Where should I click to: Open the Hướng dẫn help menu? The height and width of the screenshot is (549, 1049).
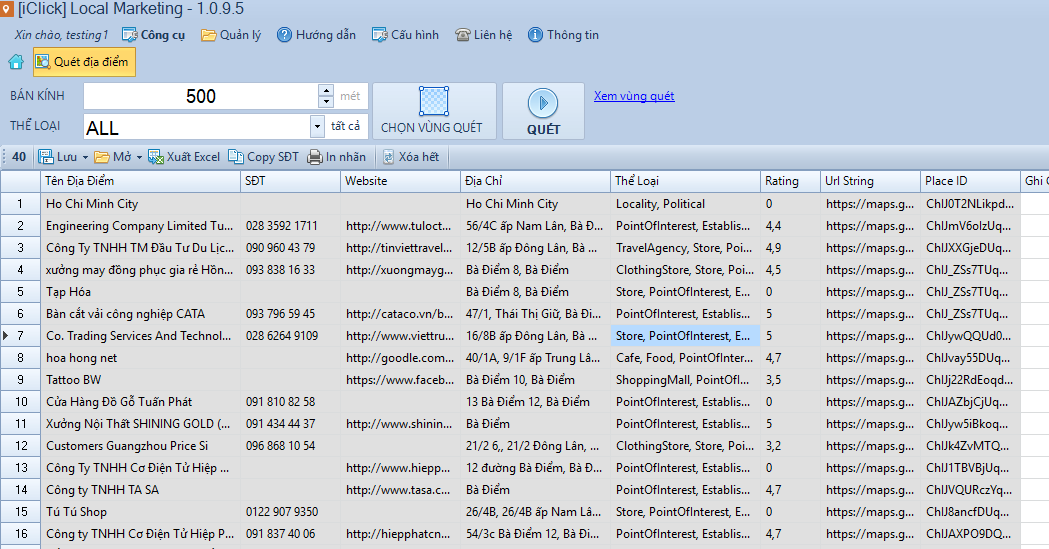pos(316,35)
